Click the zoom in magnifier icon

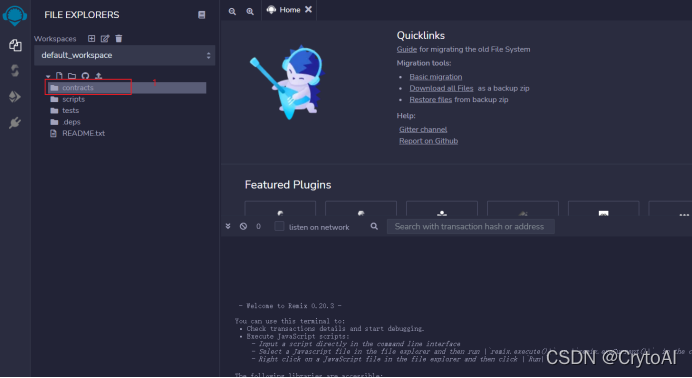[x=250, y=11]
